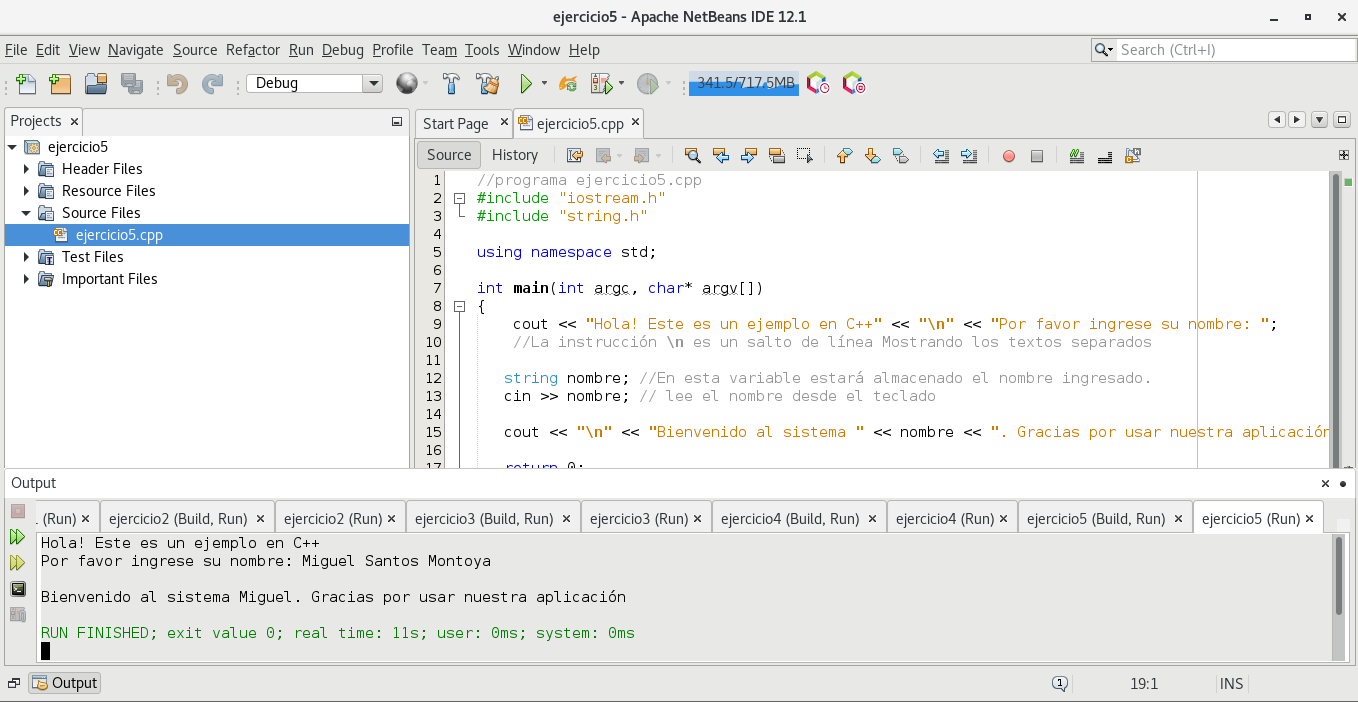The height and width of the screenshot is (702, 1358).
Task: Click the memory usage bar 341.5/717.5MB
Action: pyautogui.click(x=745, y=84)
